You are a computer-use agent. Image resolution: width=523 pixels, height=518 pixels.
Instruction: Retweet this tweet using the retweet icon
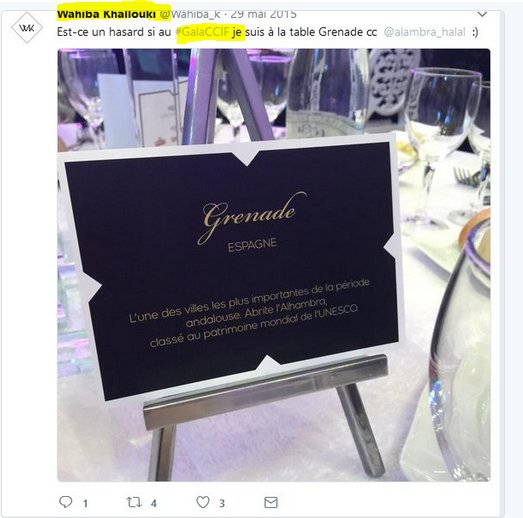coord(134,502)
